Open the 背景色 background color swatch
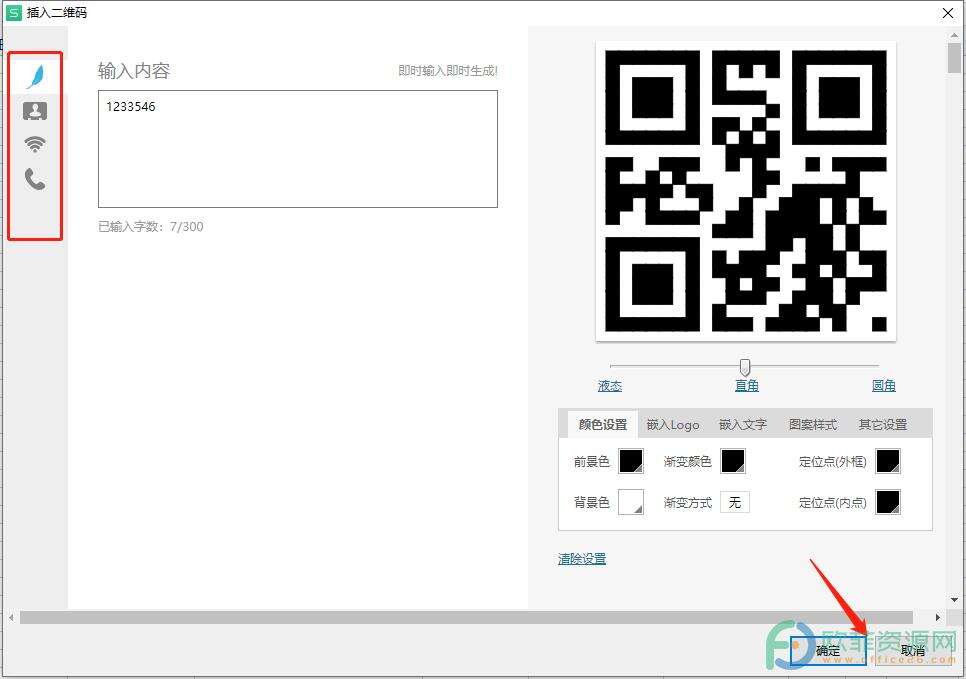This screenshot has height=679, width=966. [631, 502]
